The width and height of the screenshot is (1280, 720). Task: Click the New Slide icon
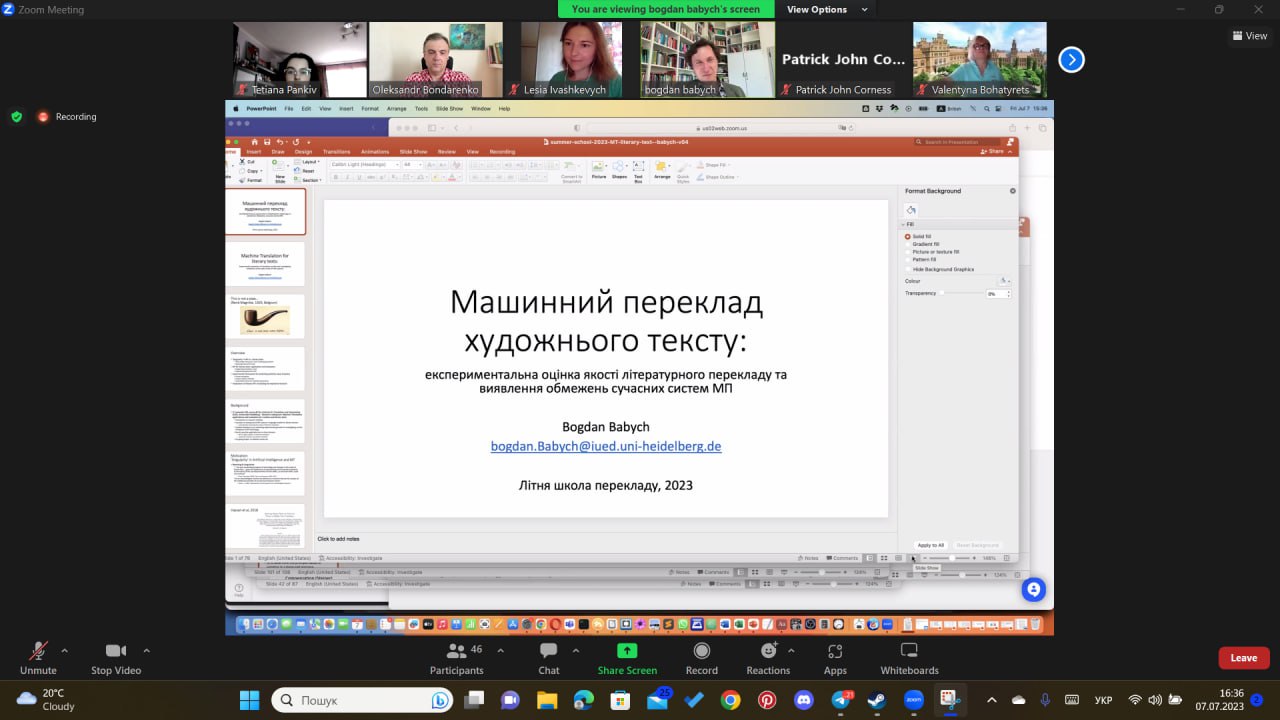pos(281,172)
